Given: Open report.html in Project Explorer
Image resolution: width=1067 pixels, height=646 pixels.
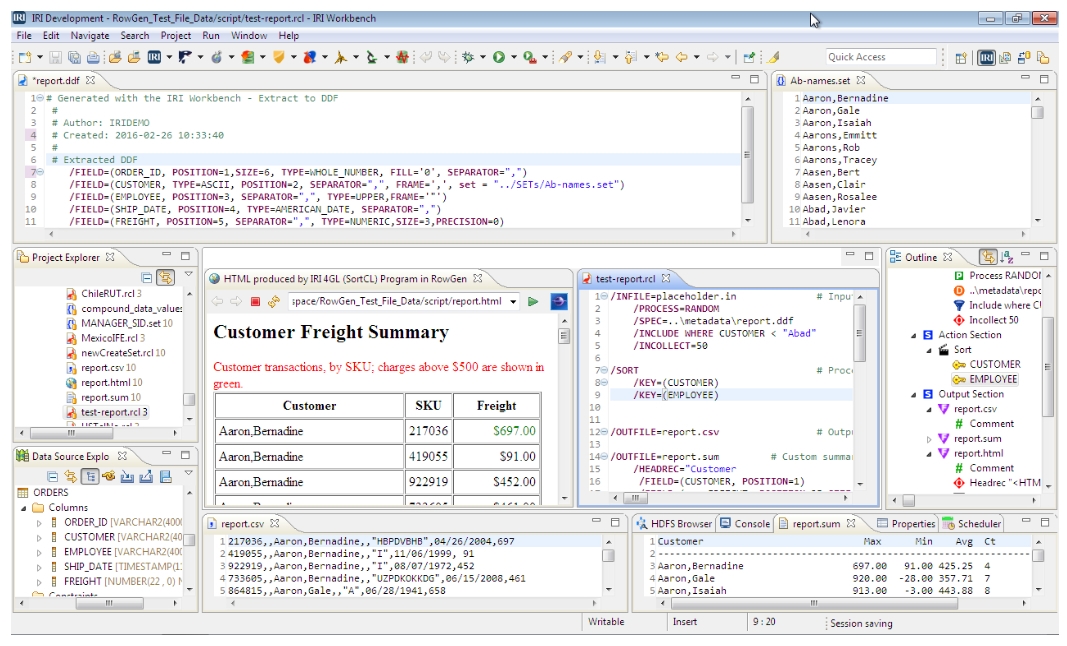Looking at the screenshot, I should coord(103,382).
